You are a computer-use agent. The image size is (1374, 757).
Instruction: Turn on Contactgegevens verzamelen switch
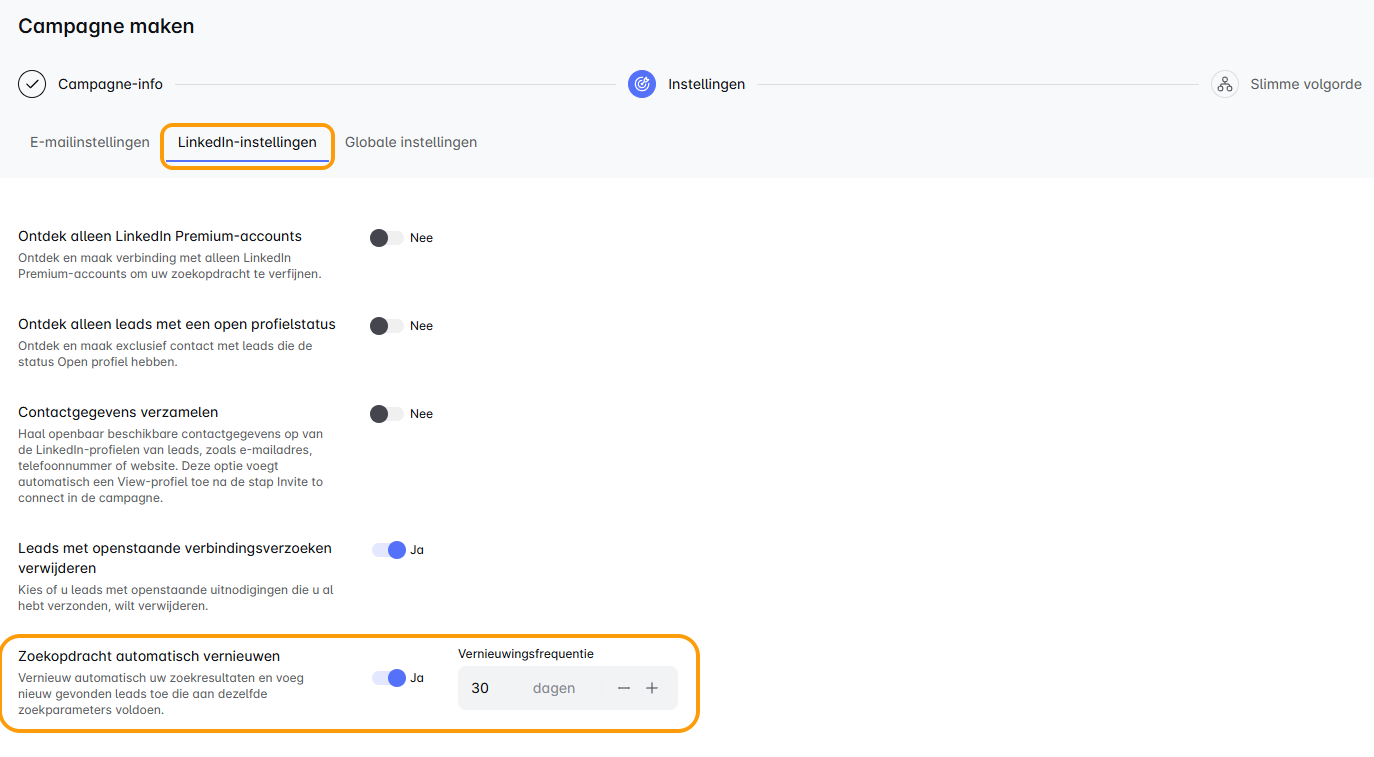(386, 414)
